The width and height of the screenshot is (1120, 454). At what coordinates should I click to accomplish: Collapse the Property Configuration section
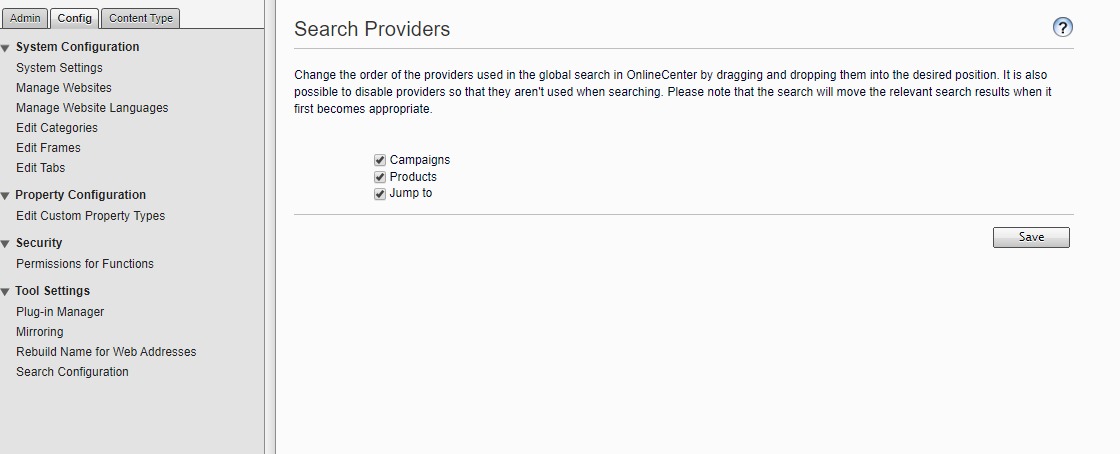tap(6, 196)
